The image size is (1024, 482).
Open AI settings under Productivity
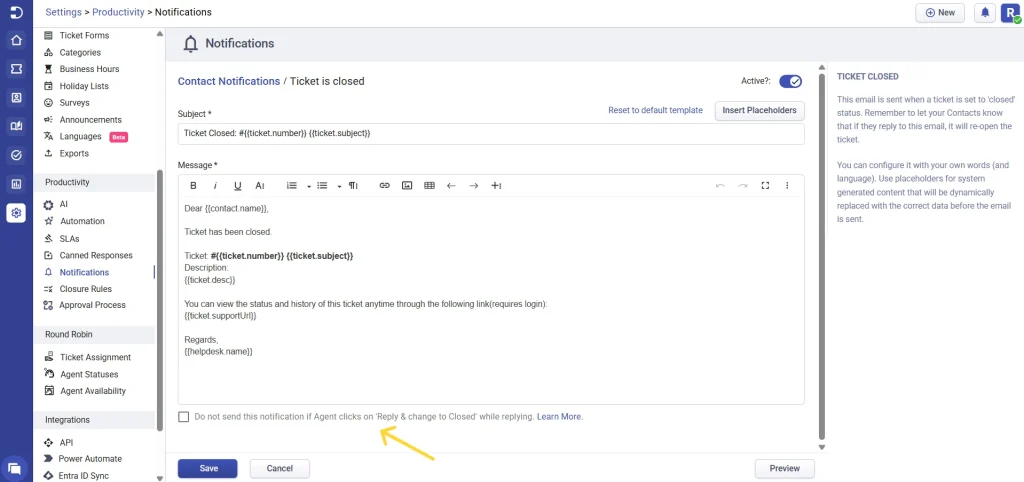click(x=63, y=204)
